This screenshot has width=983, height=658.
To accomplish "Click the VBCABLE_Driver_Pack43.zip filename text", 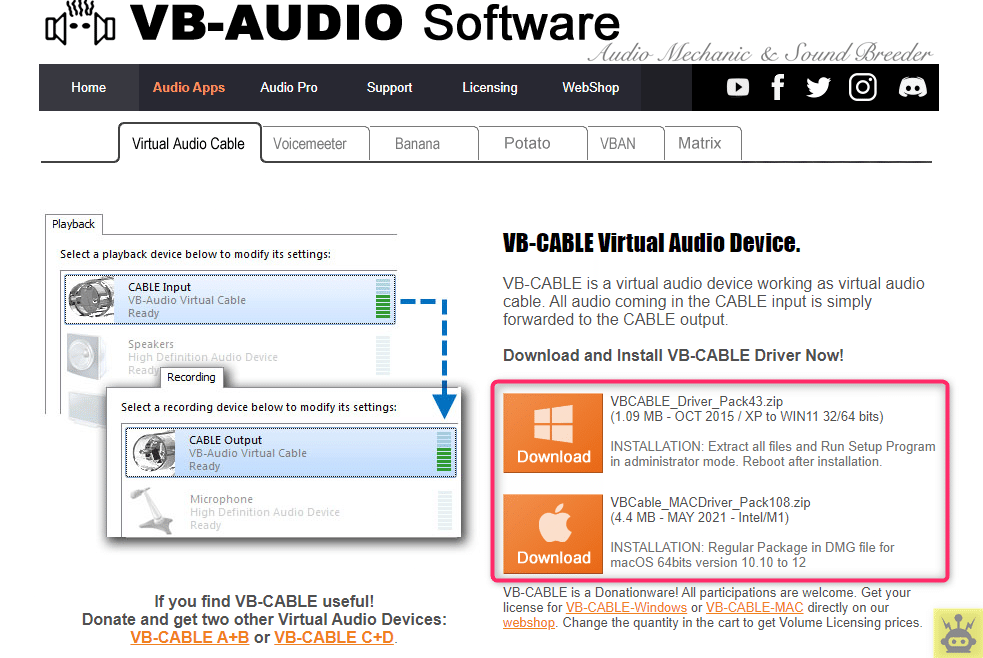I will pos(697,401).
